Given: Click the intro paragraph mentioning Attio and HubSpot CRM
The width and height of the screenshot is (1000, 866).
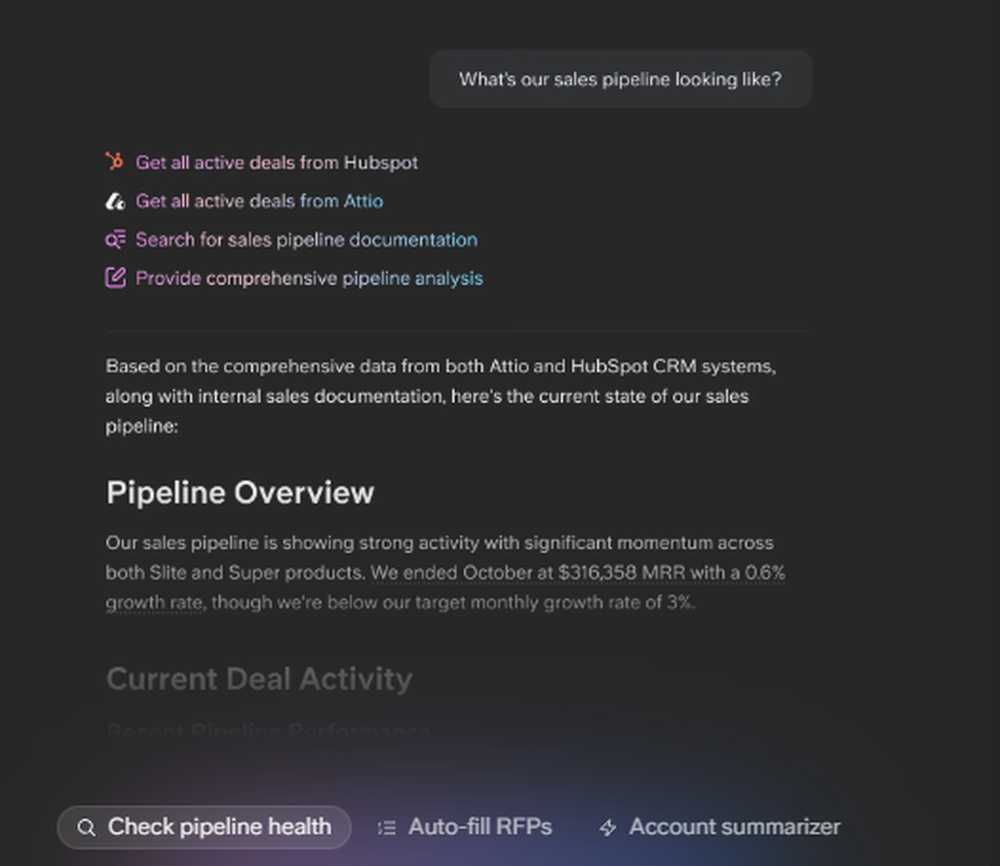Looking at the screenshot, I should [440, 395].
